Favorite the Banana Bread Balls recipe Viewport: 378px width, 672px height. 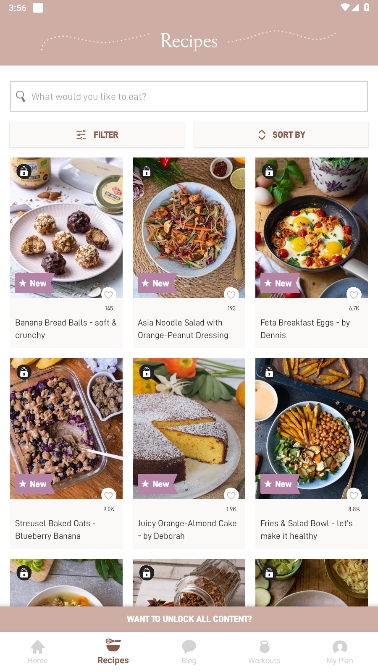click(108, 294)
